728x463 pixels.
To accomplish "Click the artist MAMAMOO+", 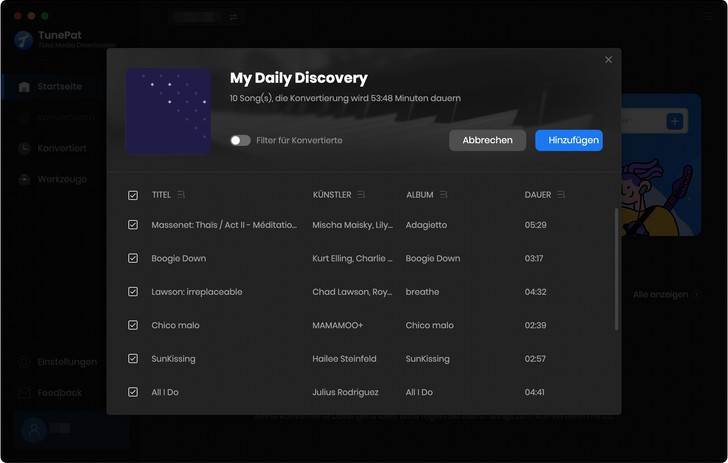I will (338, 325).
